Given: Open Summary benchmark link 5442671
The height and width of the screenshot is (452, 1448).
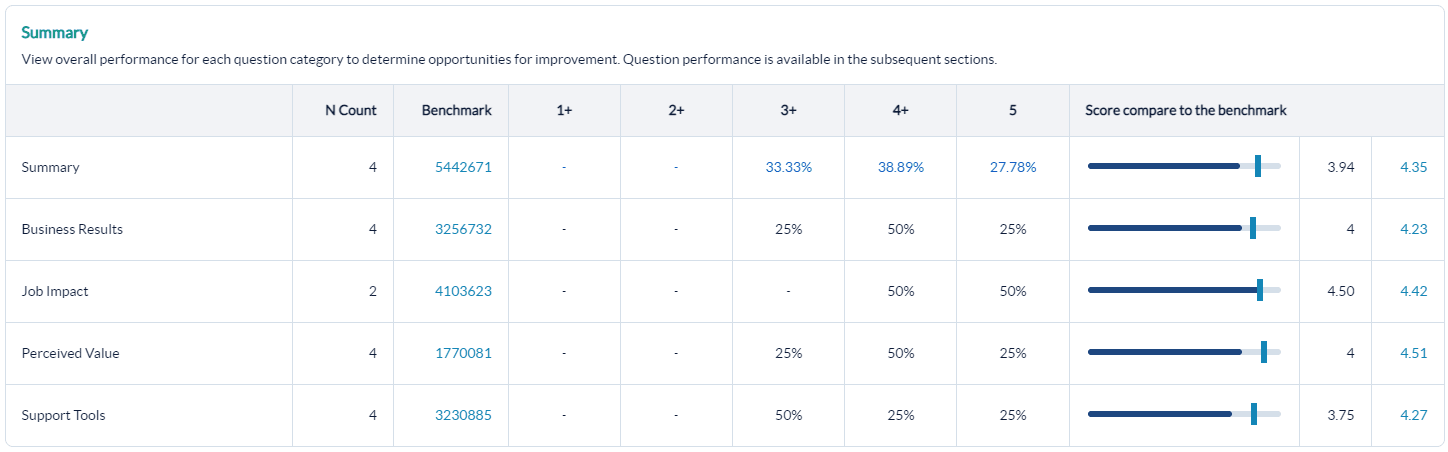Looking at the screenshot, I should (463, 167).
